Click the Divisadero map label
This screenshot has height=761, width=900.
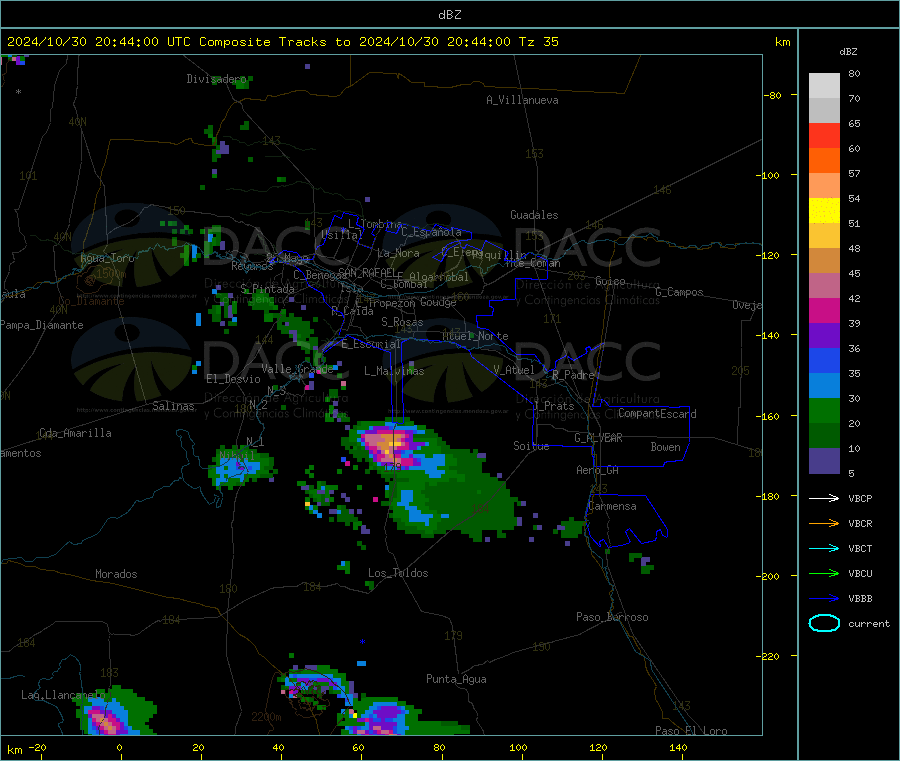tap(216, 79)
